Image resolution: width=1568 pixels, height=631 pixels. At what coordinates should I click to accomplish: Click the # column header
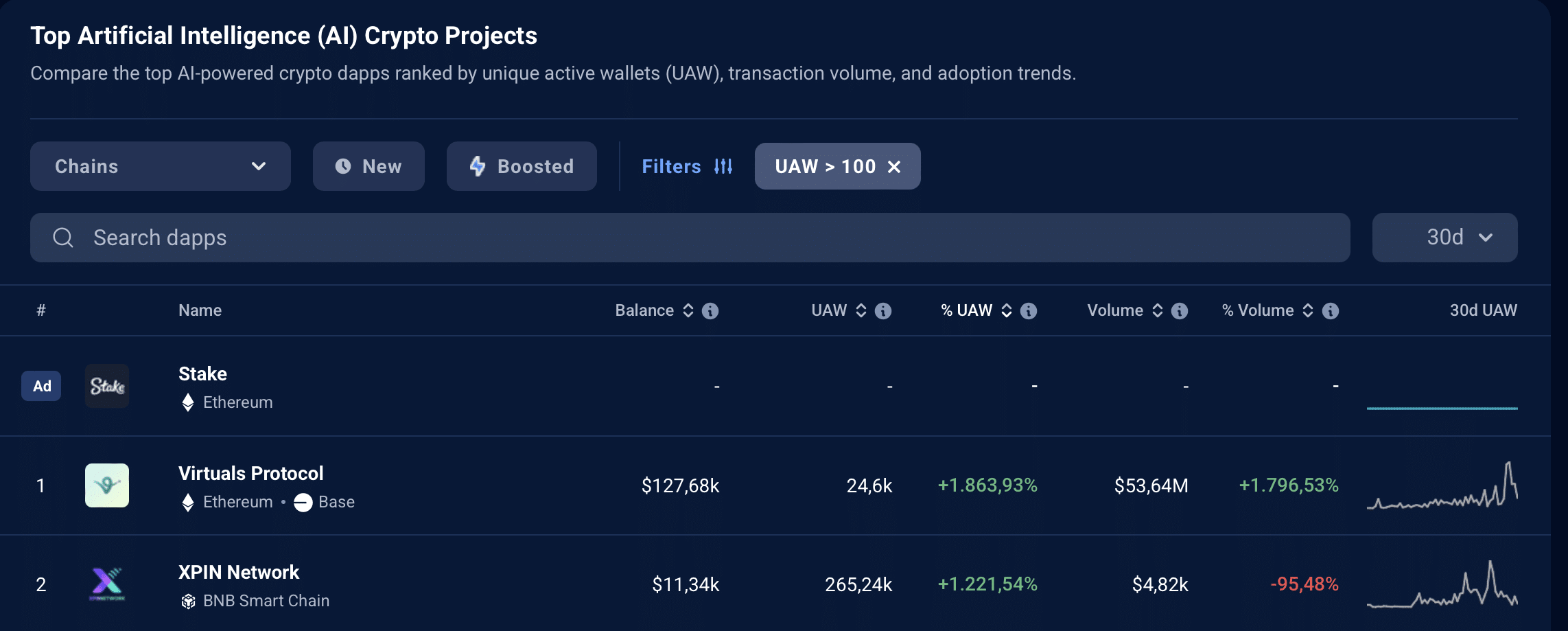41,310
